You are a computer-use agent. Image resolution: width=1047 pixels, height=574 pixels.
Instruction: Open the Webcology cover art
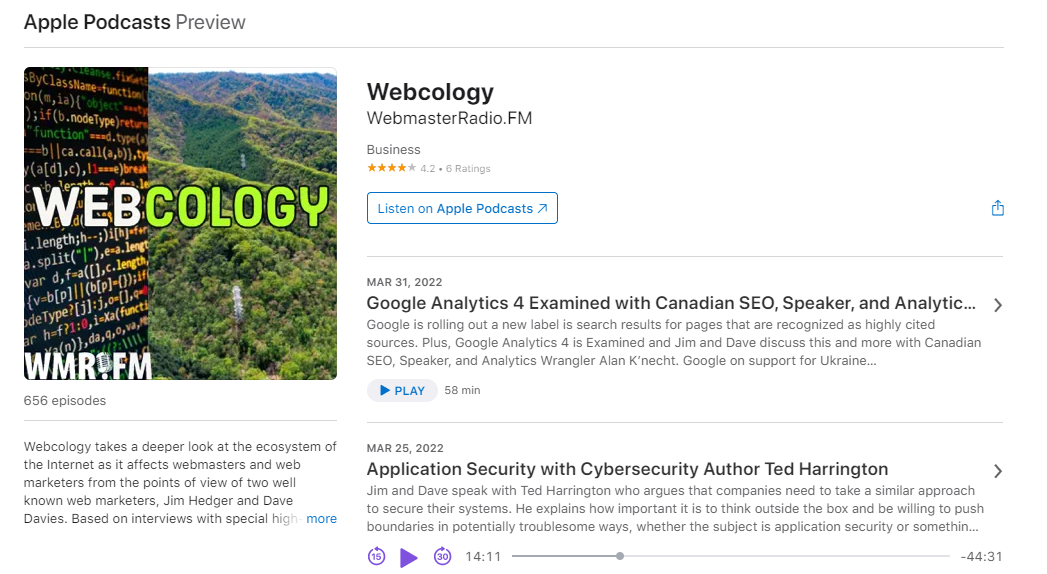180,224
